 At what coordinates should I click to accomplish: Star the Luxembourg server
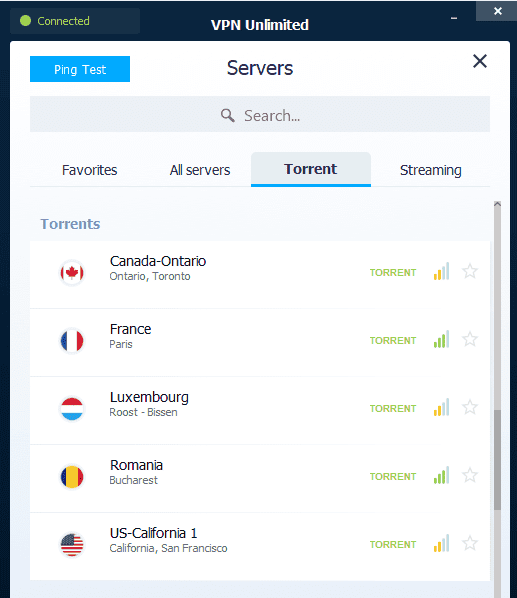click(470, 407)
